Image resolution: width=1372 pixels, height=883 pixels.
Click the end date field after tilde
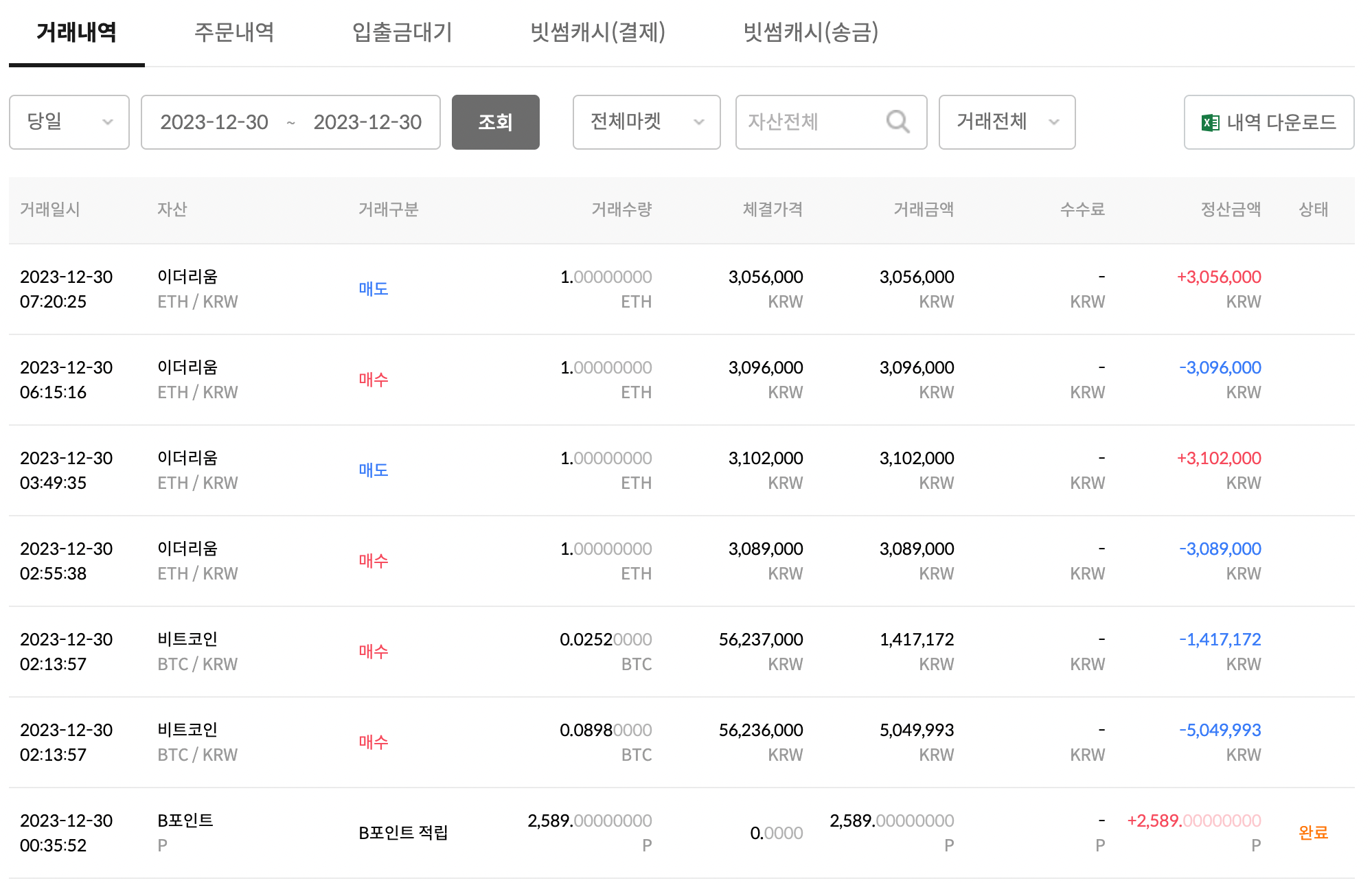[x=367, y=122]
